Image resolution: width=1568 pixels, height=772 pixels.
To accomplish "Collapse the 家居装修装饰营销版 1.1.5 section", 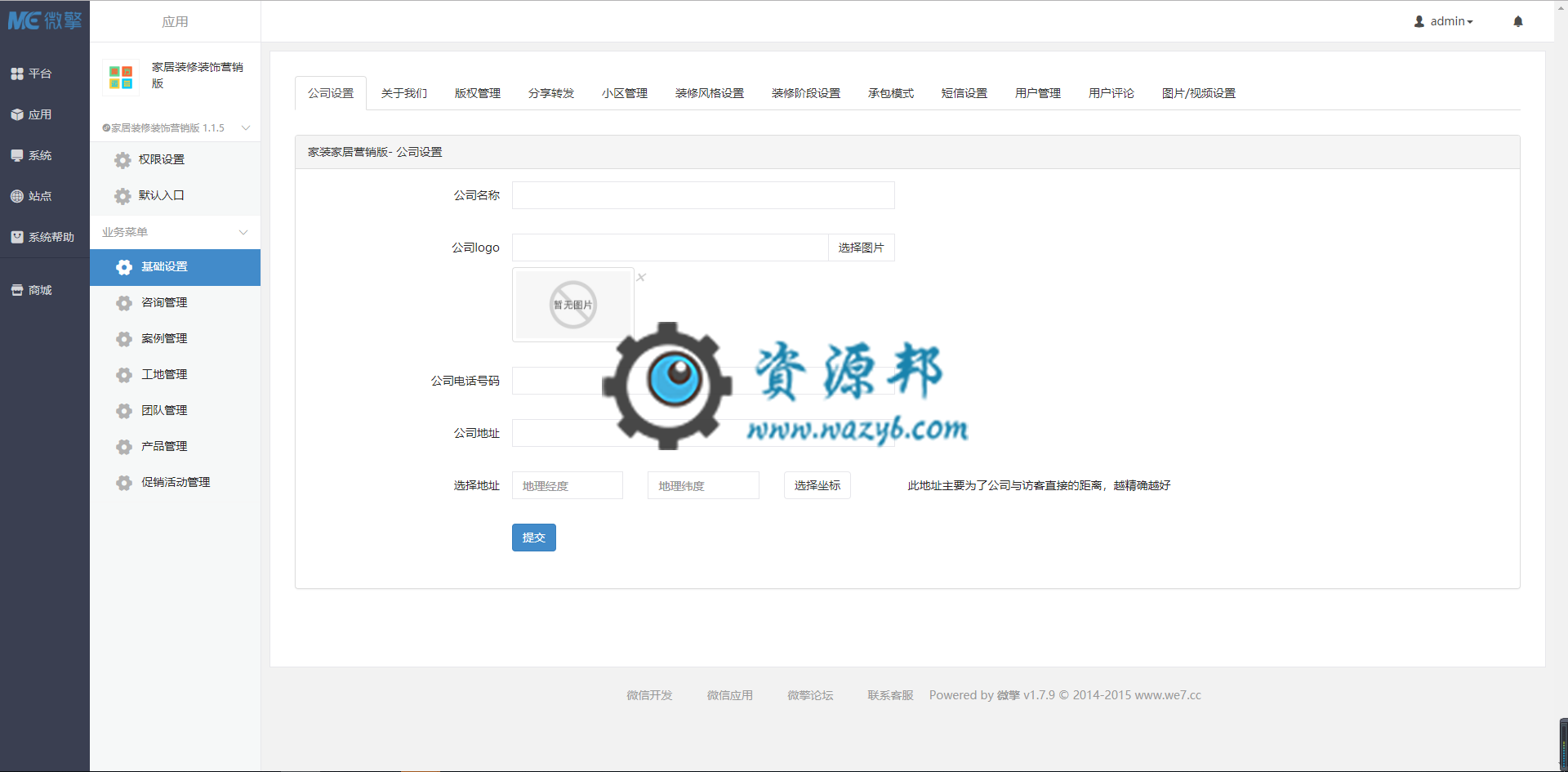I will coord(246,128).
